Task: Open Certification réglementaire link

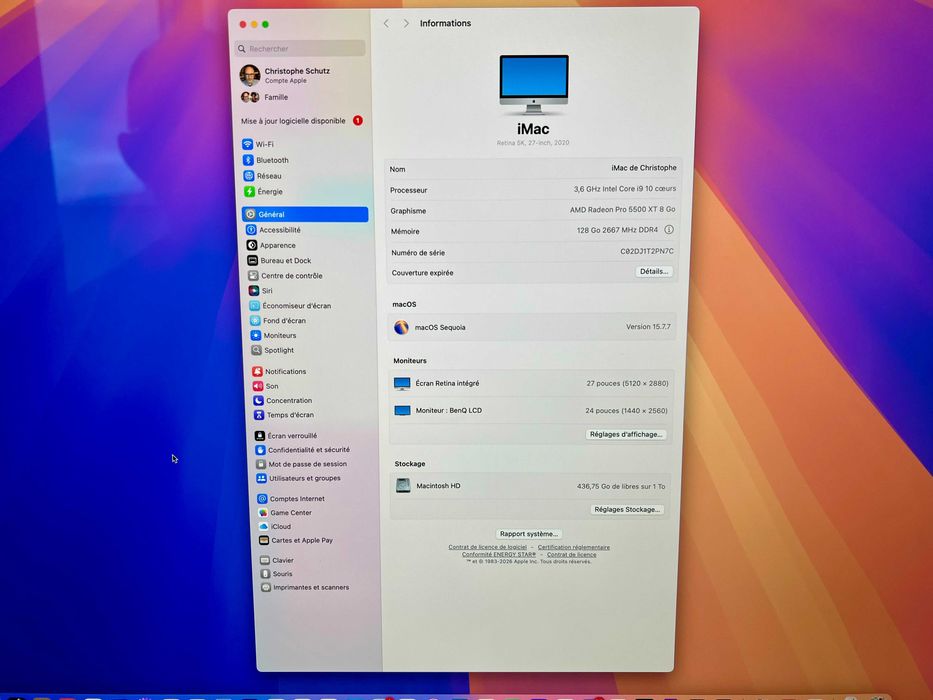Action: click(574, 547)
